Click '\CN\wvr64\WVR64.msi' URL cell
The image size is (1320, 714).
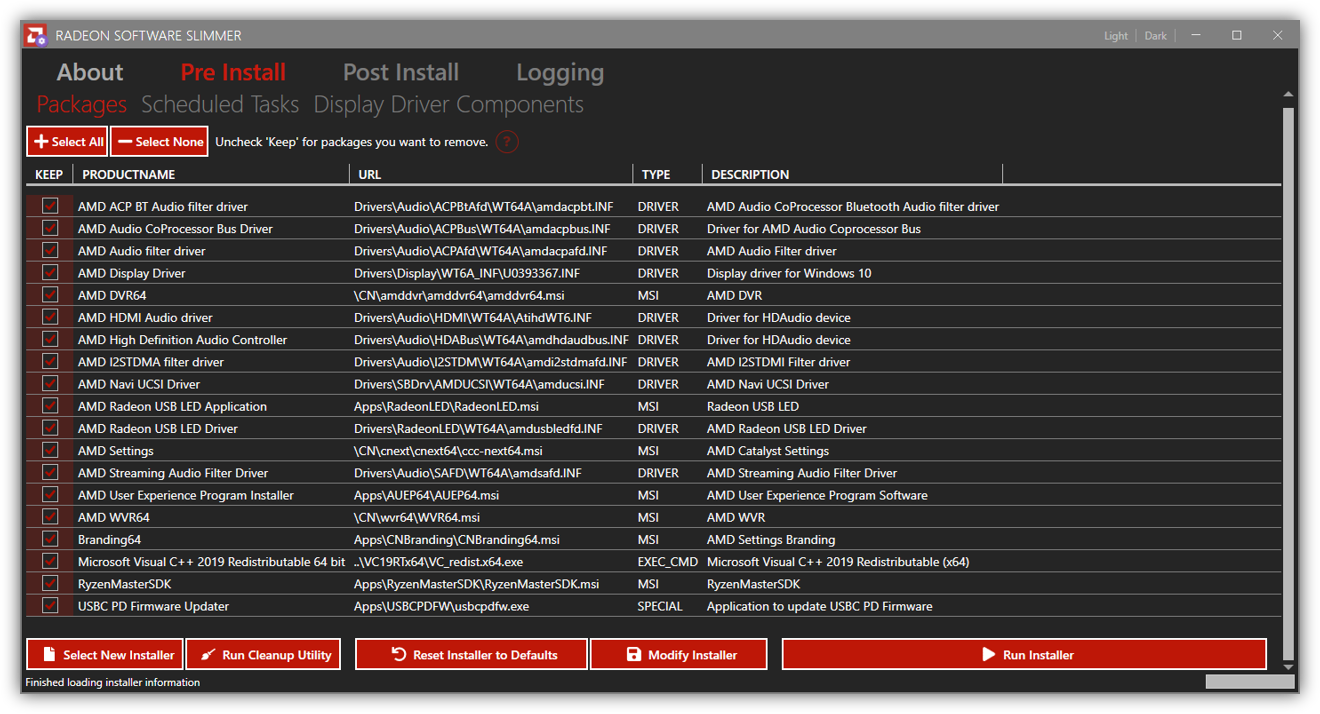click(417, 517)
